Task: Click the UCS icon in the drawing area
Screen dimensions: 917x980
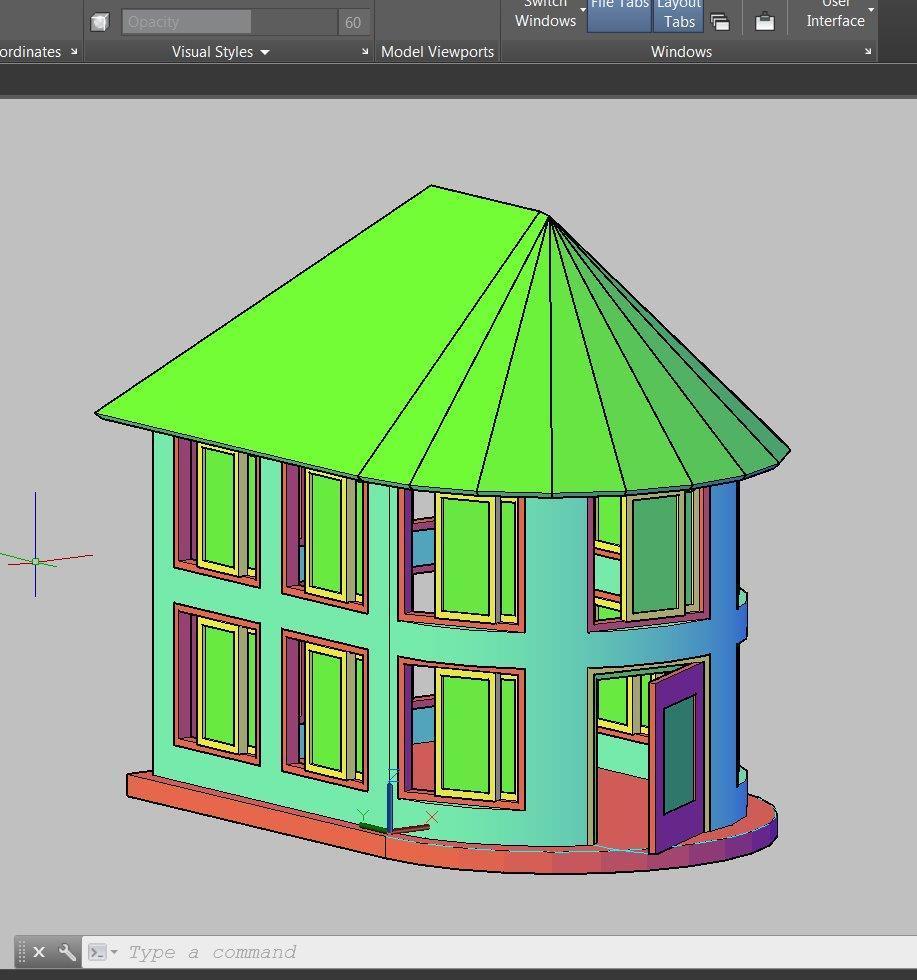Action: [35, 561]
